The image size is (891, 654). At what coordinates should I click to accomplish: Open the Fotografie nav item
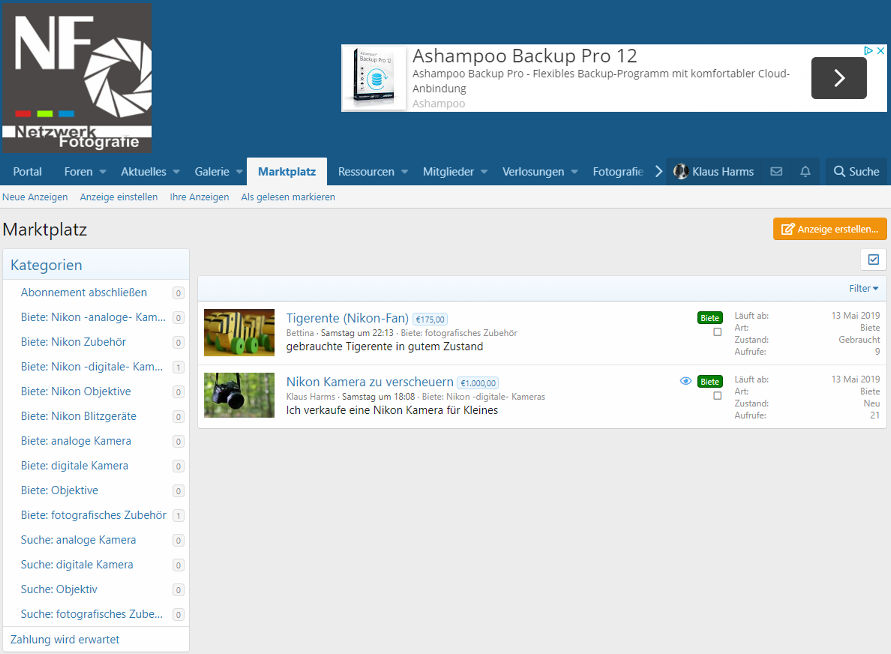pyautogui.click(x=618, y=172)
